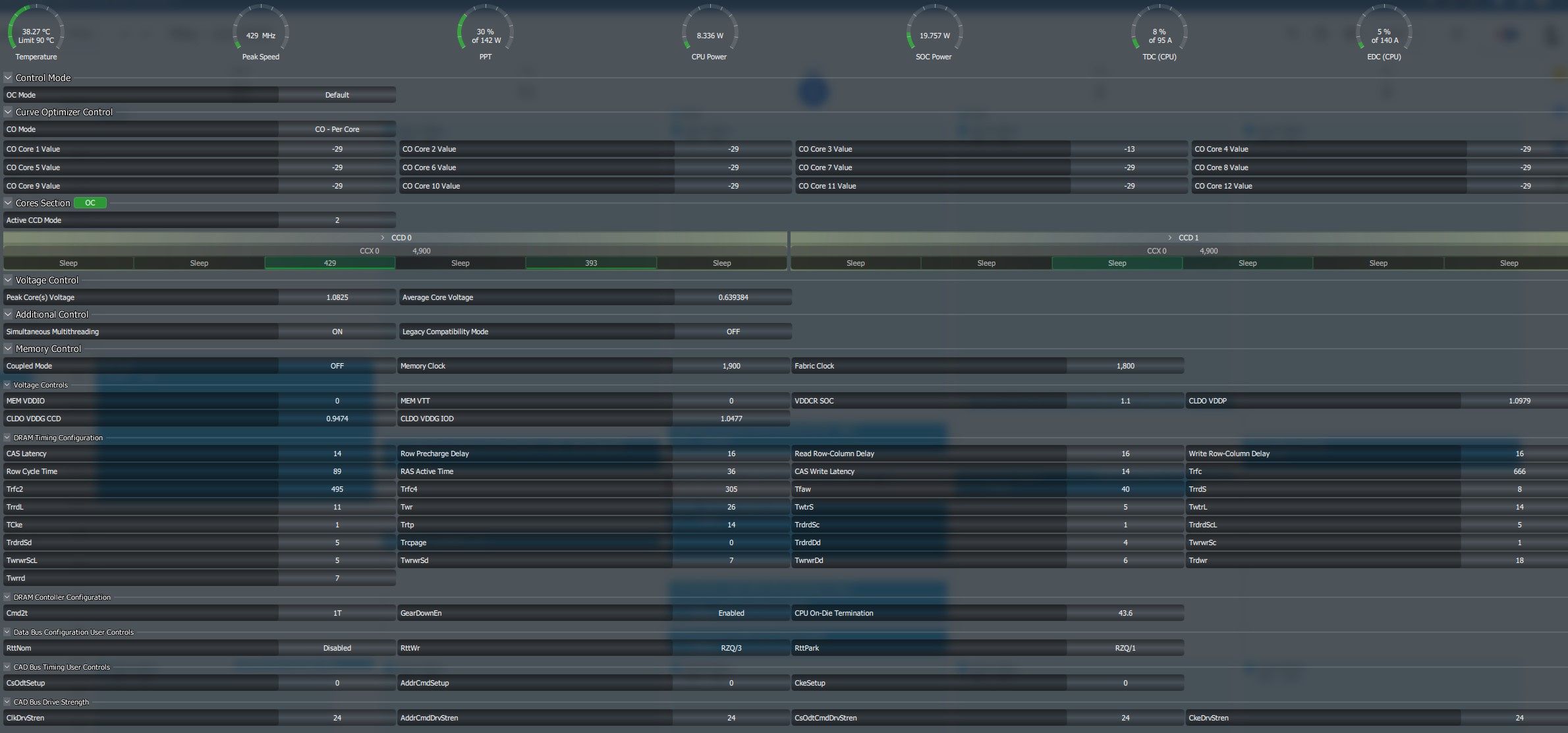Toggle Simultaneous Multithreading ON value

[x=337, y=332]
